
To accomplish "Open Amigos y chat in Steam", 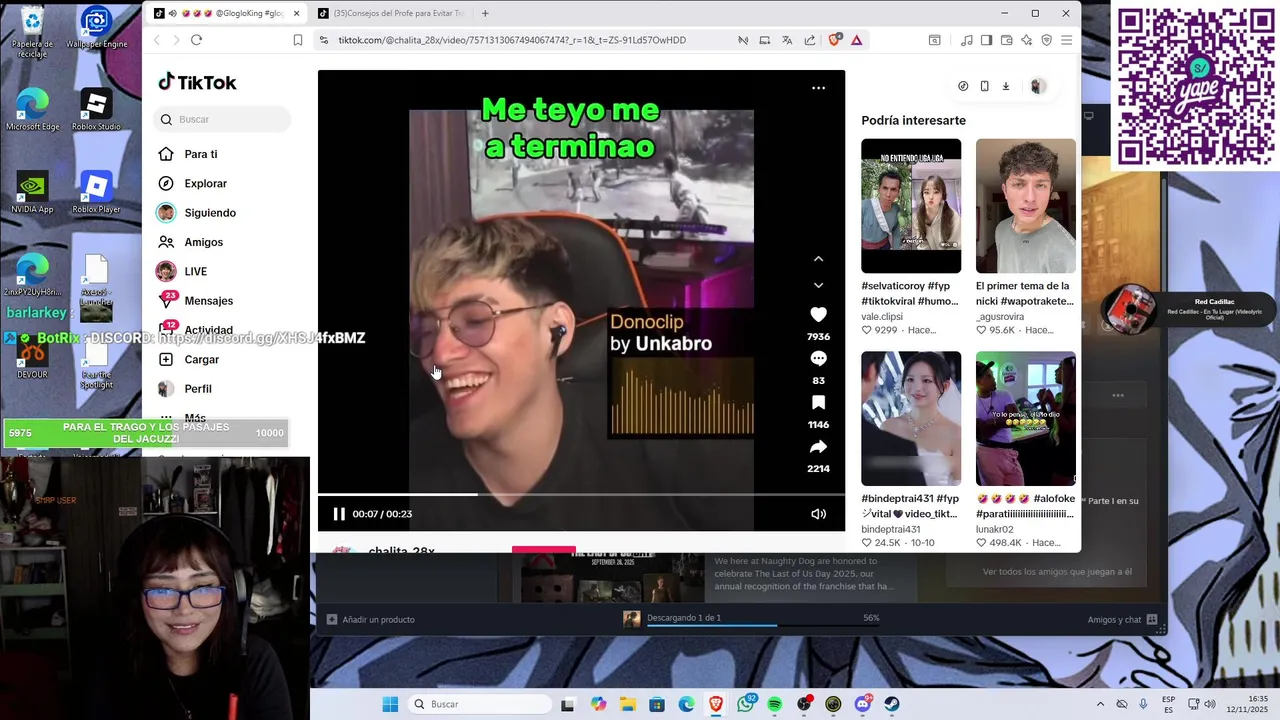I will [1122, 619].
